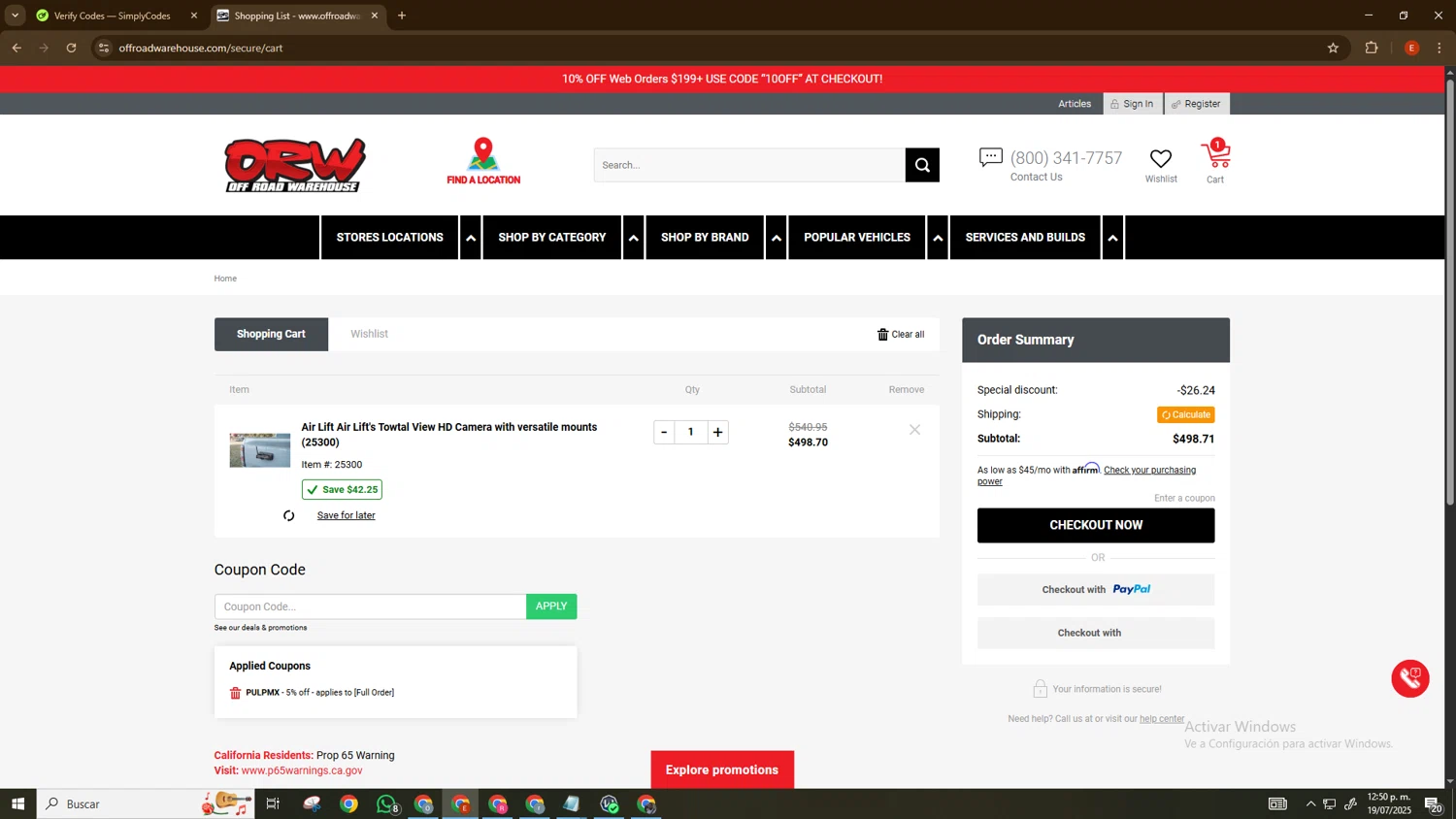Calculate shipping in Order Summary

(x=1186, y=414)
